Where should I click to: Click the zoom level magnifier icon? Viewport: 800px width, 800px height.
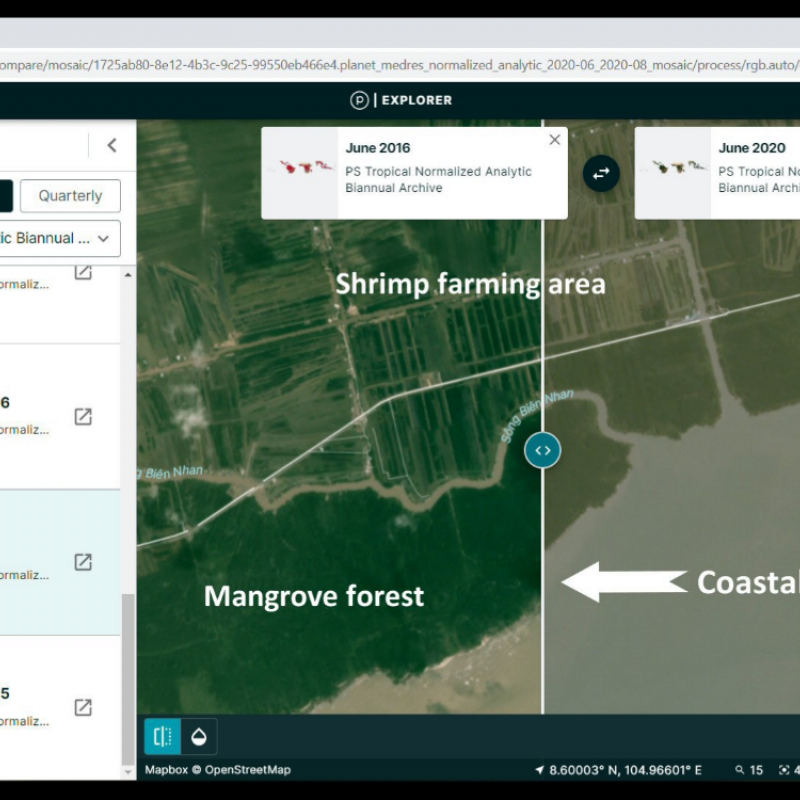pos(739,770)
